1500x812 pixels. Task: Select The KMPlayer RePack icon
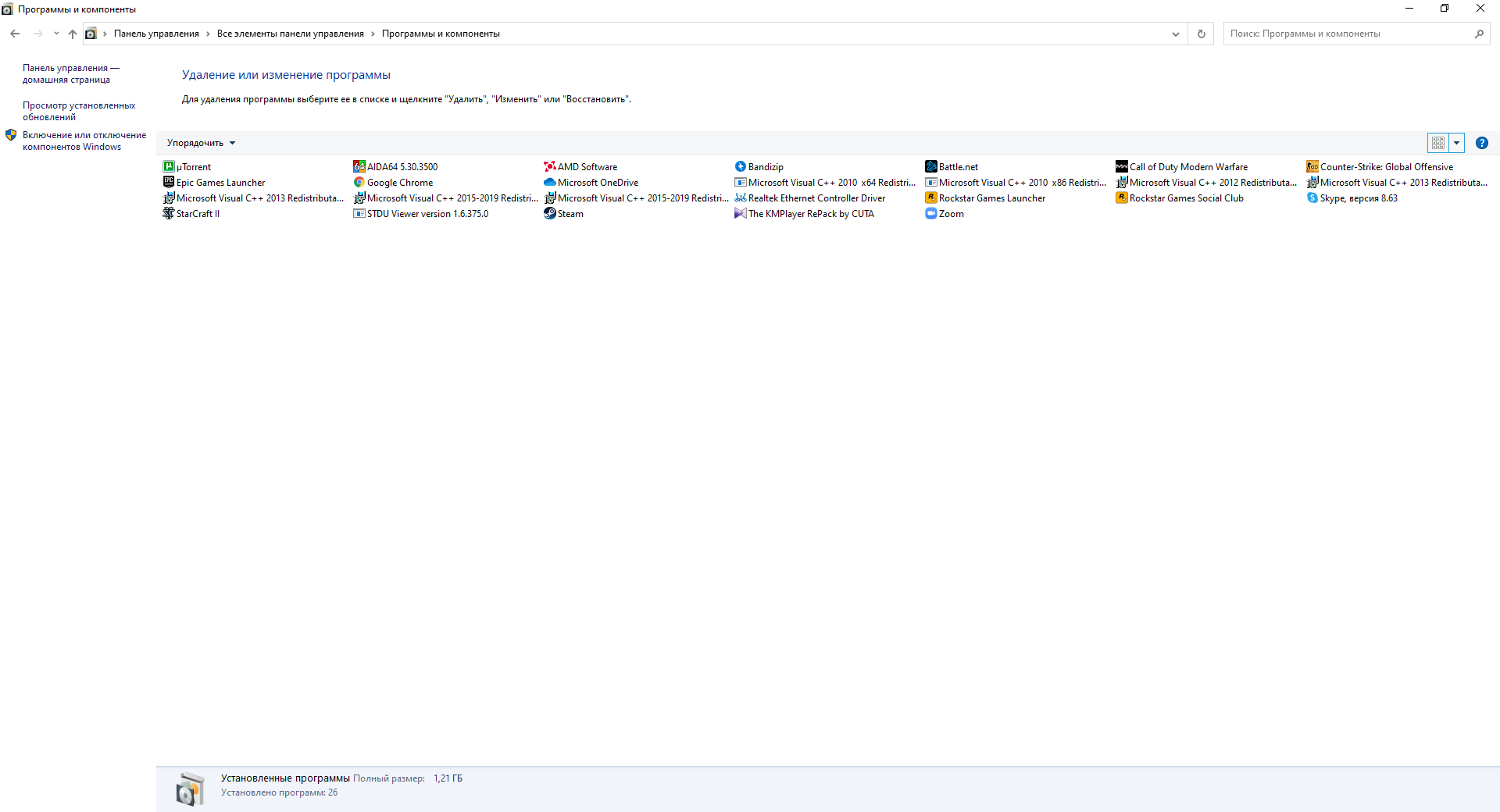click(741, 213)
